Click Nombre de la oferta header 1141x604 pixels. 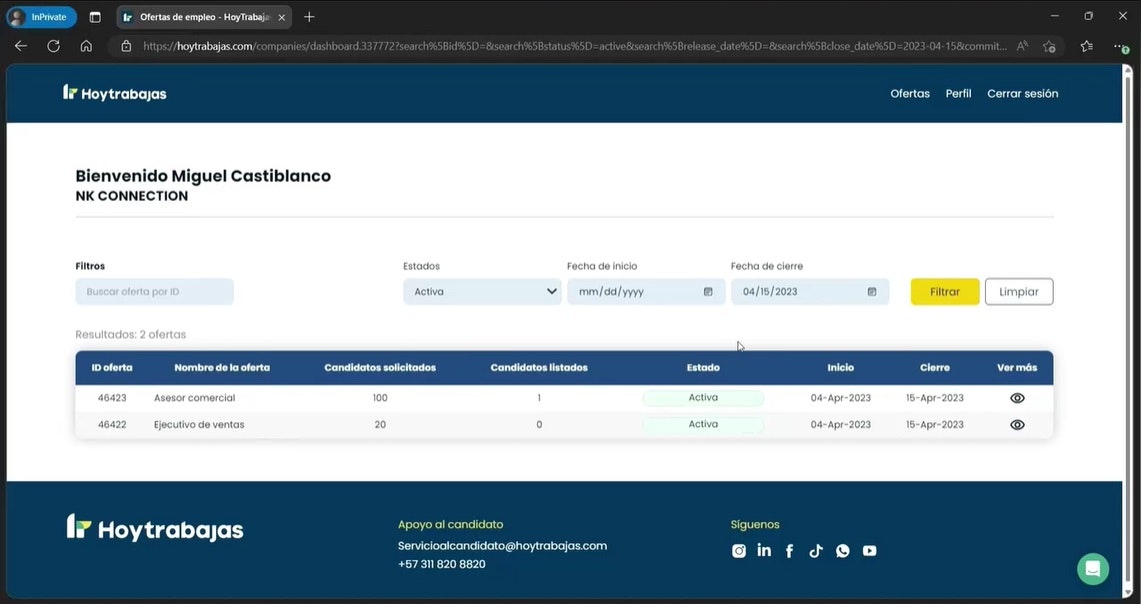pyautogui.click(x=222, y=367)
